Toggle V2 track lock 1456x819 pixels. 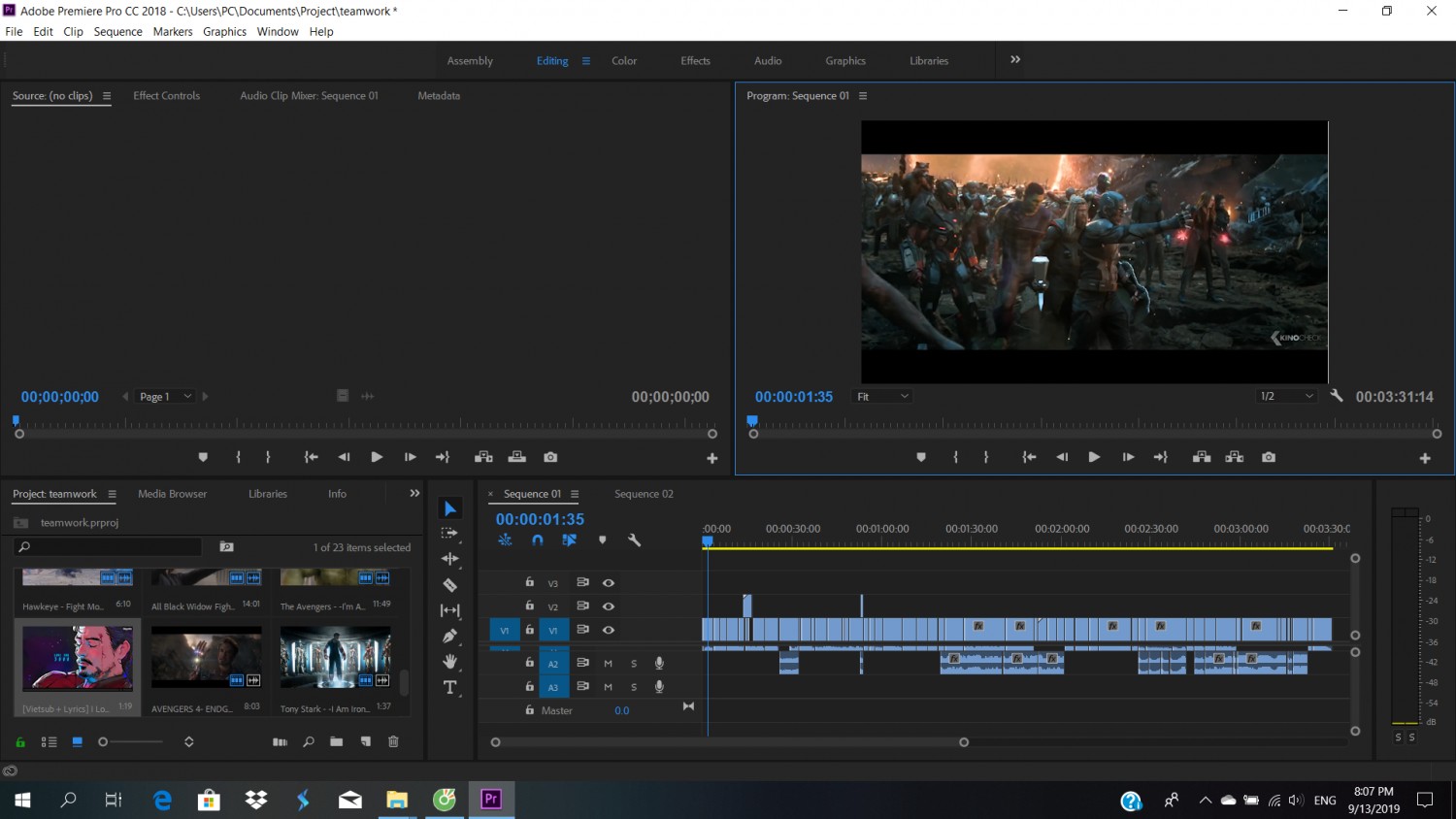coord(529,606)
